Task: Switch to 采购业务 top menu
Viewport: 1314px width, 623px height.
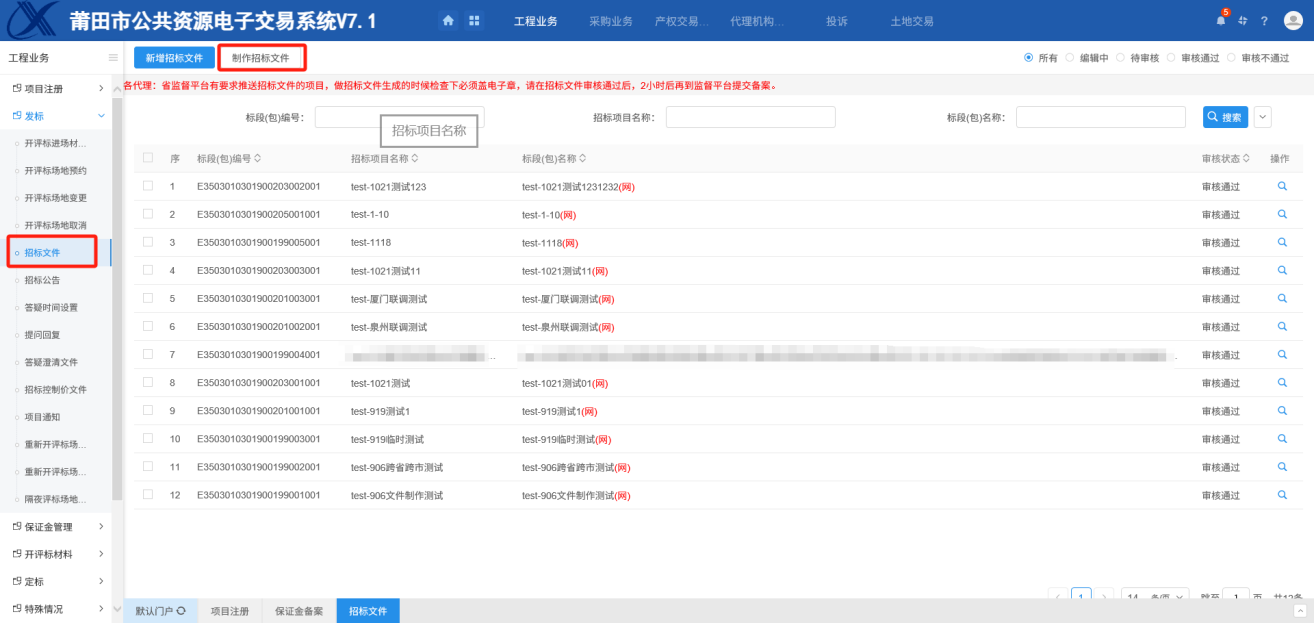Action: point(610,21)
